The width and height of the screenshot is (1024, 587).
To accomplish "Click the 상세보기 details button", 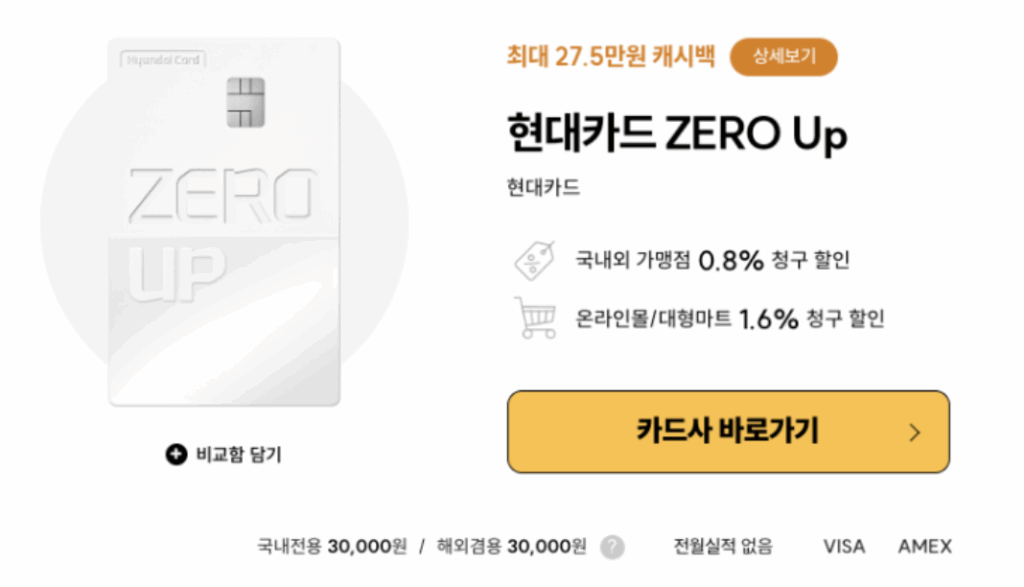I will click(x=784, y=57).
